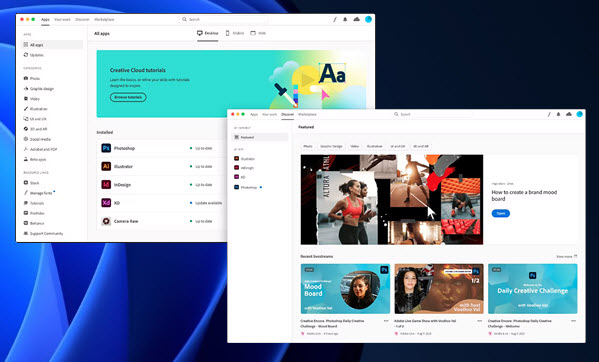Viewport: 599px width, 362px height.
Task: Open Your work tab in front window
Action: pyautogui.click(x=270, y=114)
